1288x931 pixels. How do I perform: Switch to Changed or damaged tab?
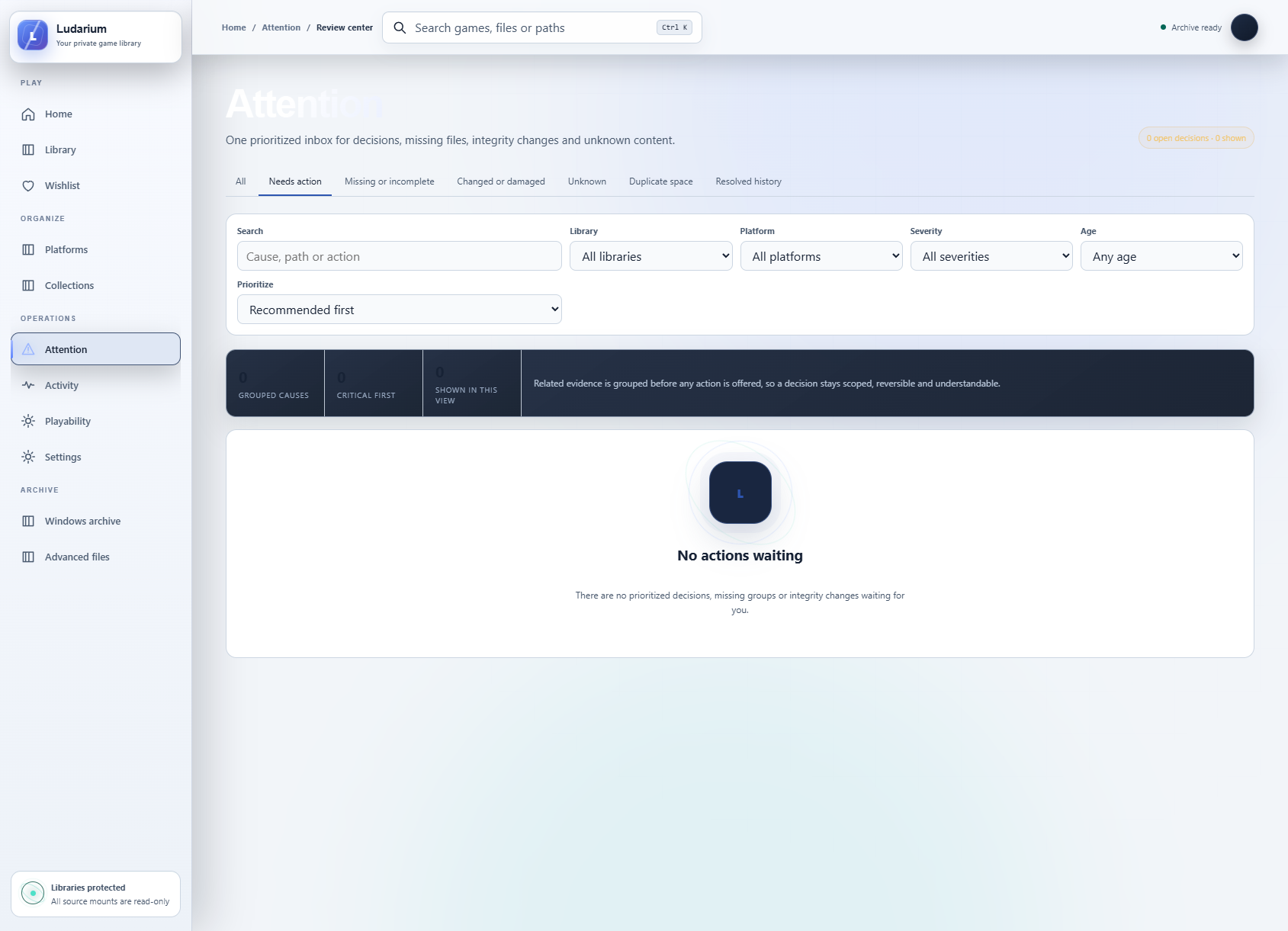[x=501, y=181]
